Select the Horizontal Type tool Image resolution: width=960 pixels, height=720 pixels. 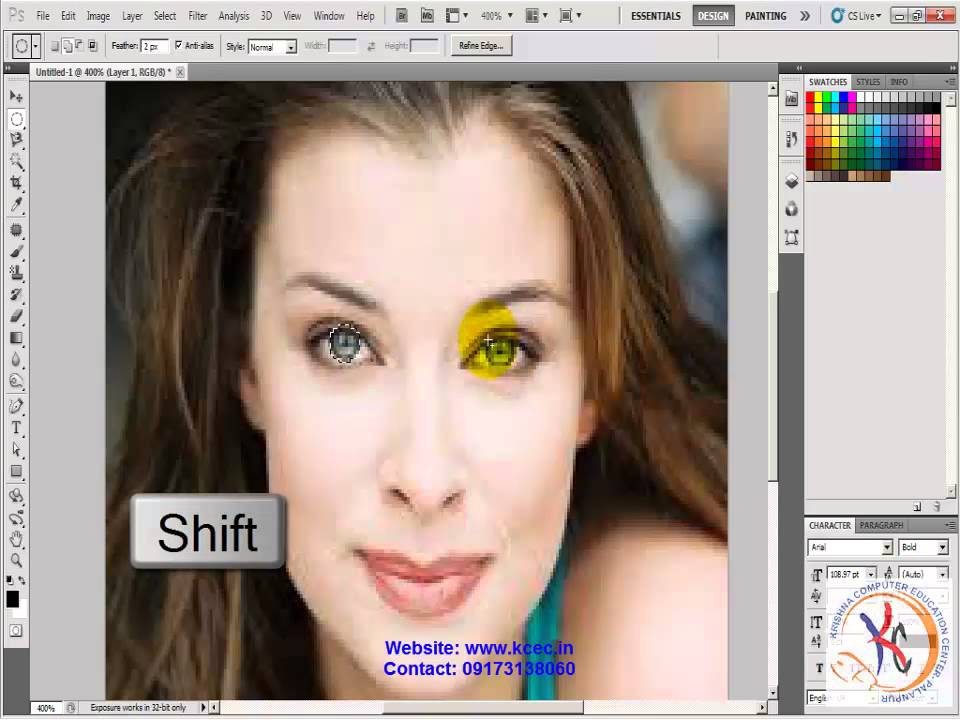pyautogui.click(x=17, y=428)
